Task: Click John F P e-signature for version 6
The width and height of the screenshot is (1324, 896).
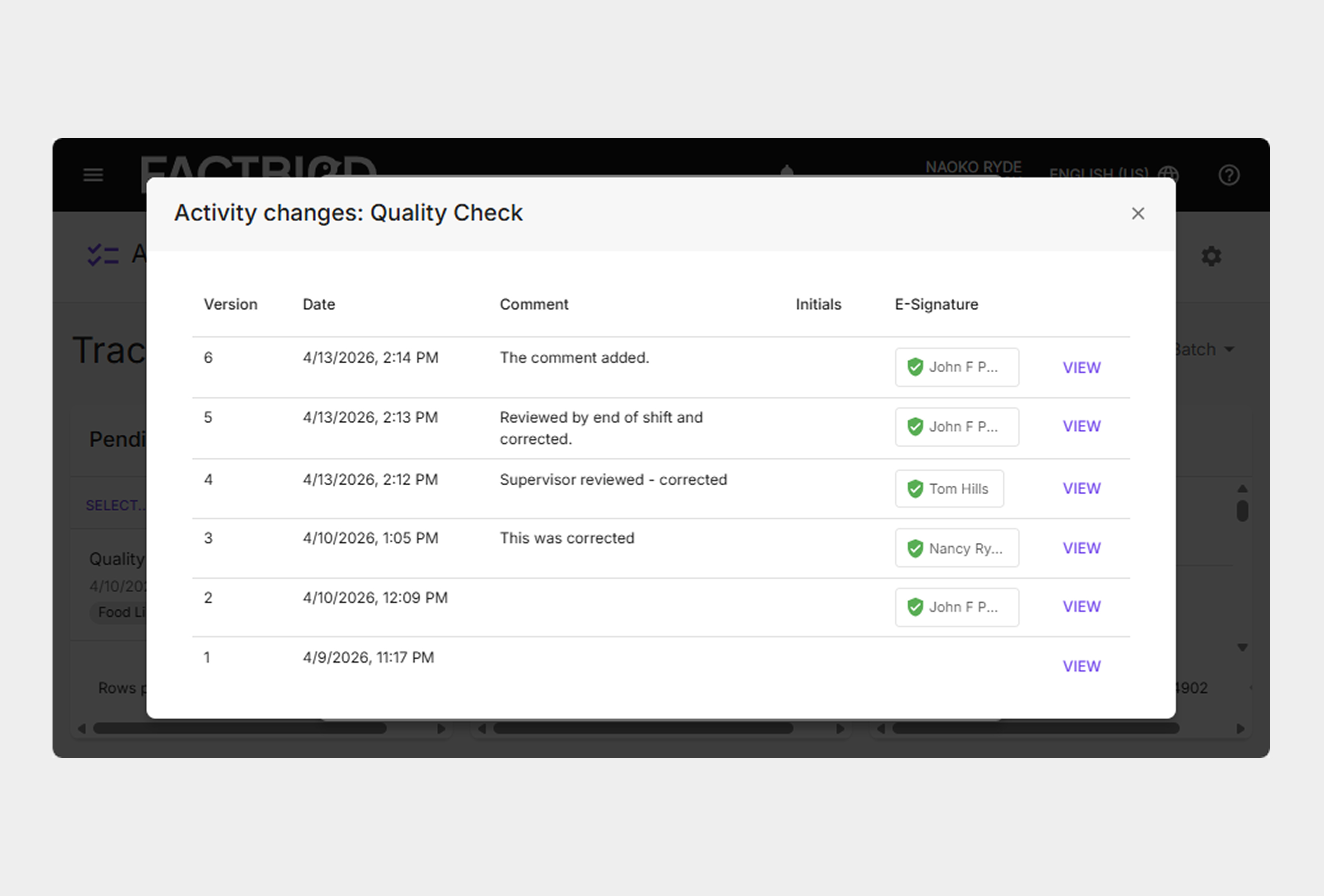Action: [x=957, y=367]
